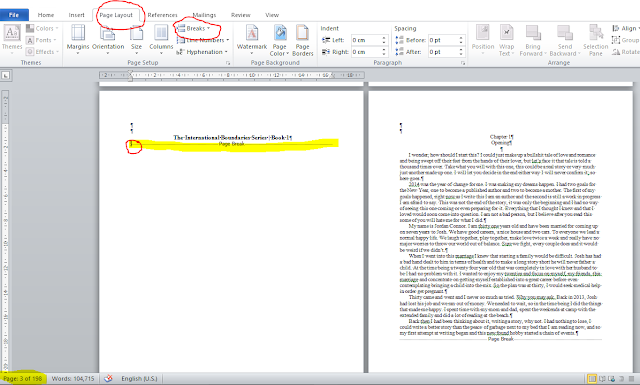The height and width of the screenshot is (385, 640).
Task: Click the Chapter 1 heading
Action: 501,137
